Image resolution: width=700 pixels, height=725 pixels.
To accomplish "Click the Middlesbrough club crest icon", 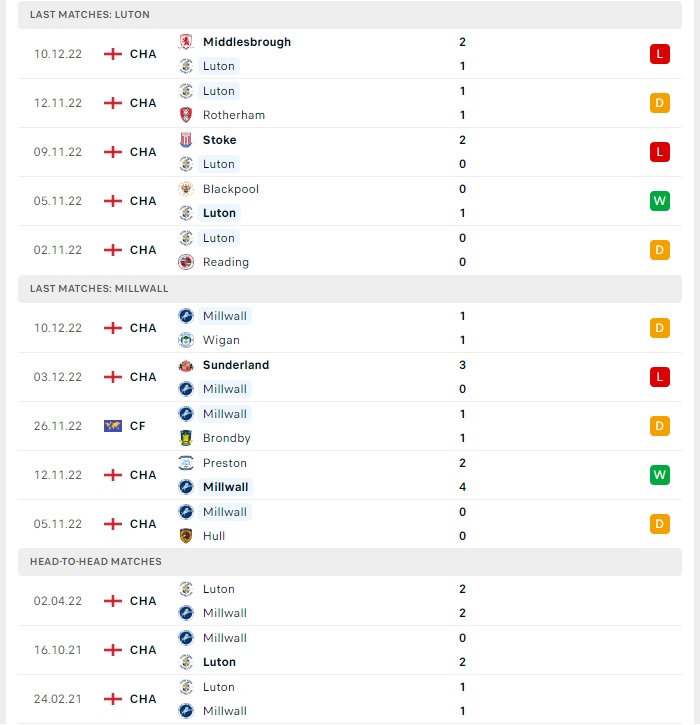I will tap(186, 42).
